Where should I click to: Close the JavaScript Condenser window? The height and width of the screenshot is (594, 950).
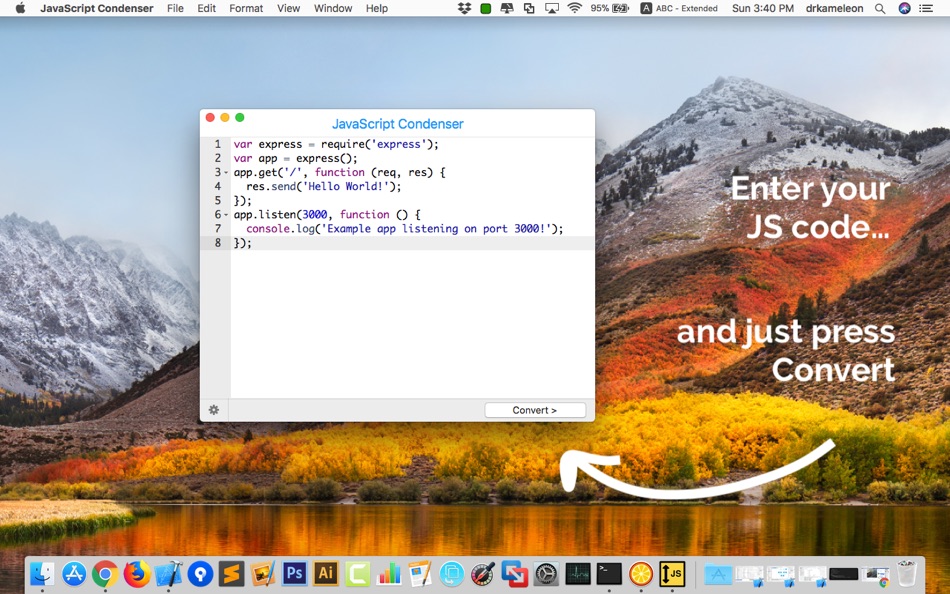[210, 118]
